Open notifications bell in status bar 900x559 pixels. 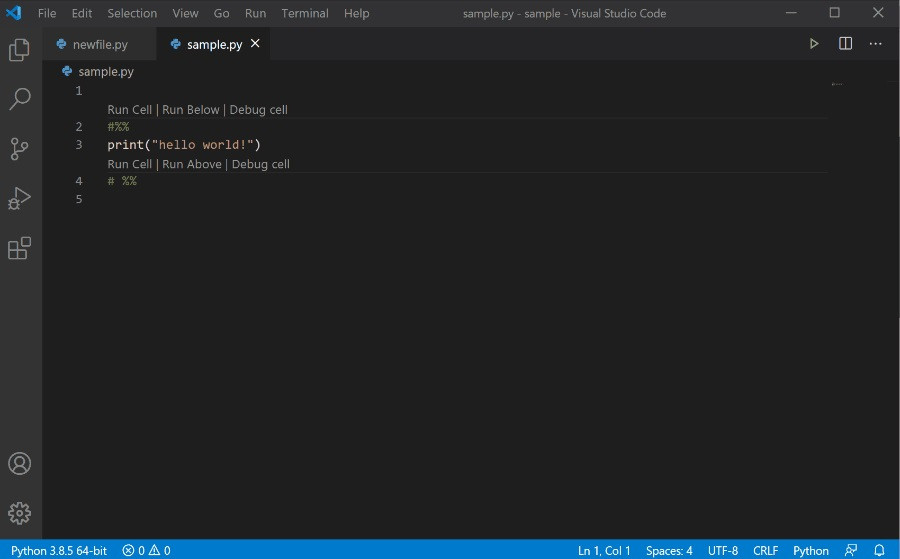coord(880,550)
